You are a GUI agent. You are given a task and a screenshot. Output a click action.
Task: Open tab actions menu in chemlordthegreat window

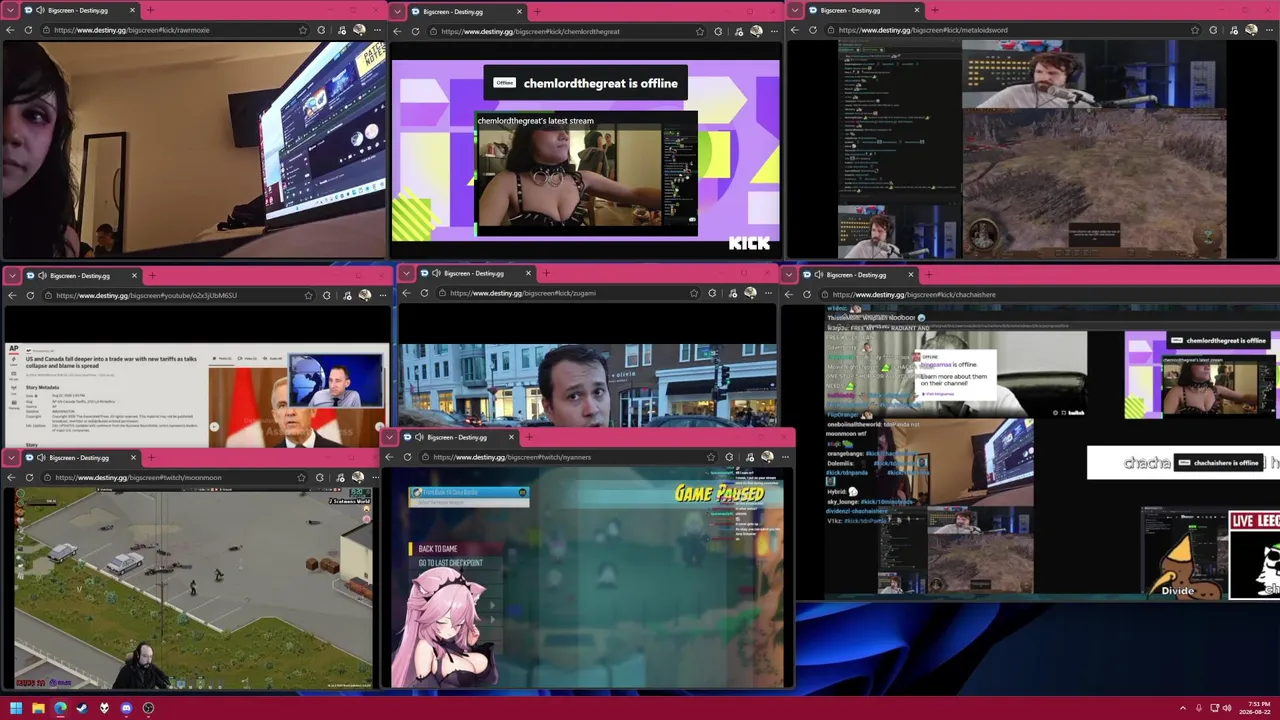tap(398, 12)
